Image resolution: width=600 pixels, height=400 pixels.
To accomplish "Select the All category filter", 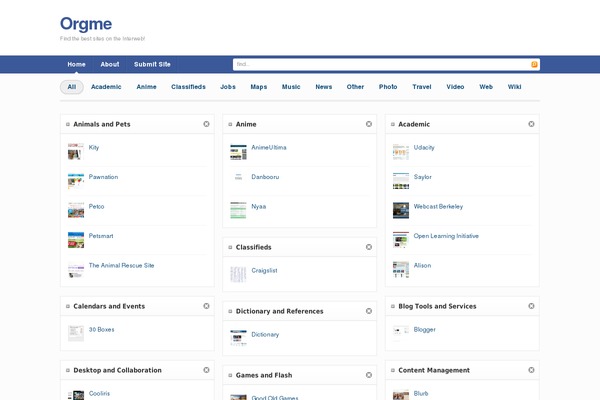I will coord(72,87).
